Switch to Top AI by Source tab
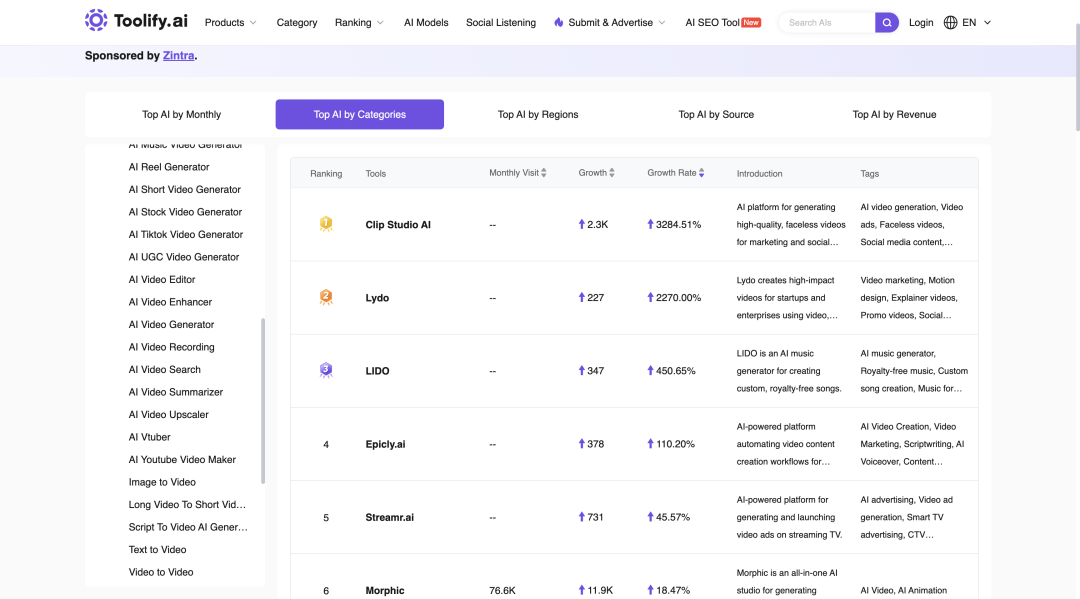The height and width of the screenshot is (599, 1080). click(x=716, y=114)
